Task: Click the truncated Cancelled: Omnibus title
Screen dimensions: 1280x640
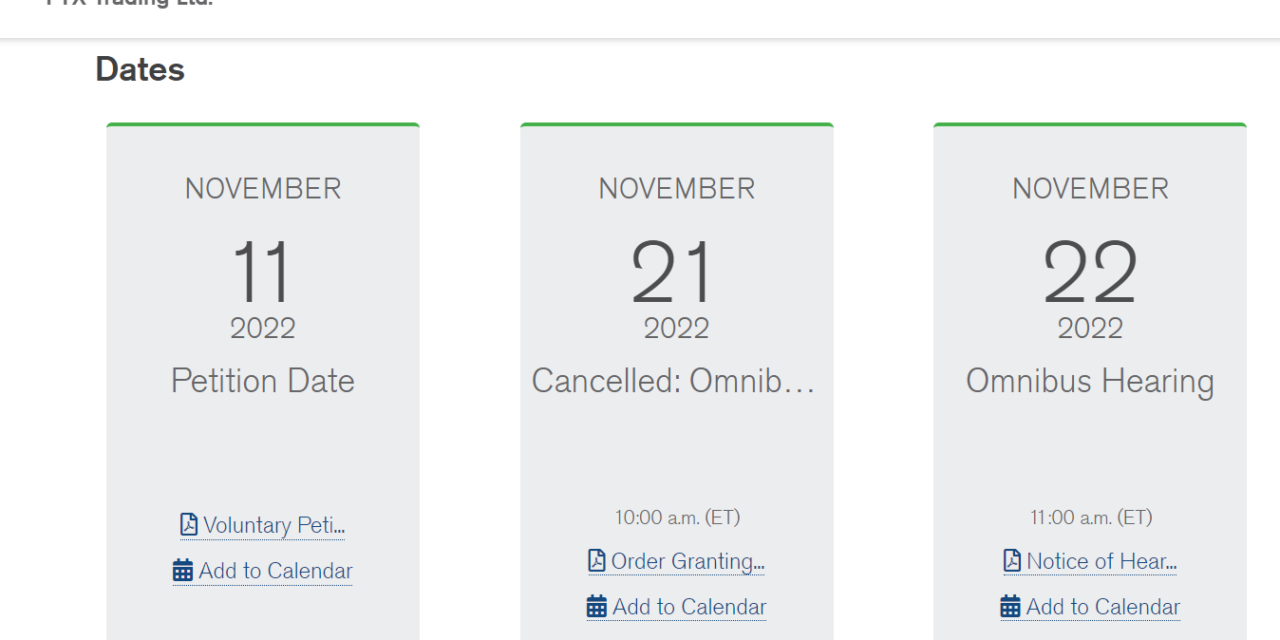Action: click(x=674, y=381)
